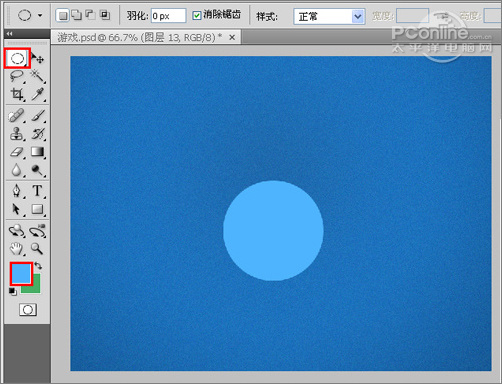Image resolution: width=502 pixels, height=384 pixels.
Task: Toggle Quick Mask mode
Action: (28, 310)
